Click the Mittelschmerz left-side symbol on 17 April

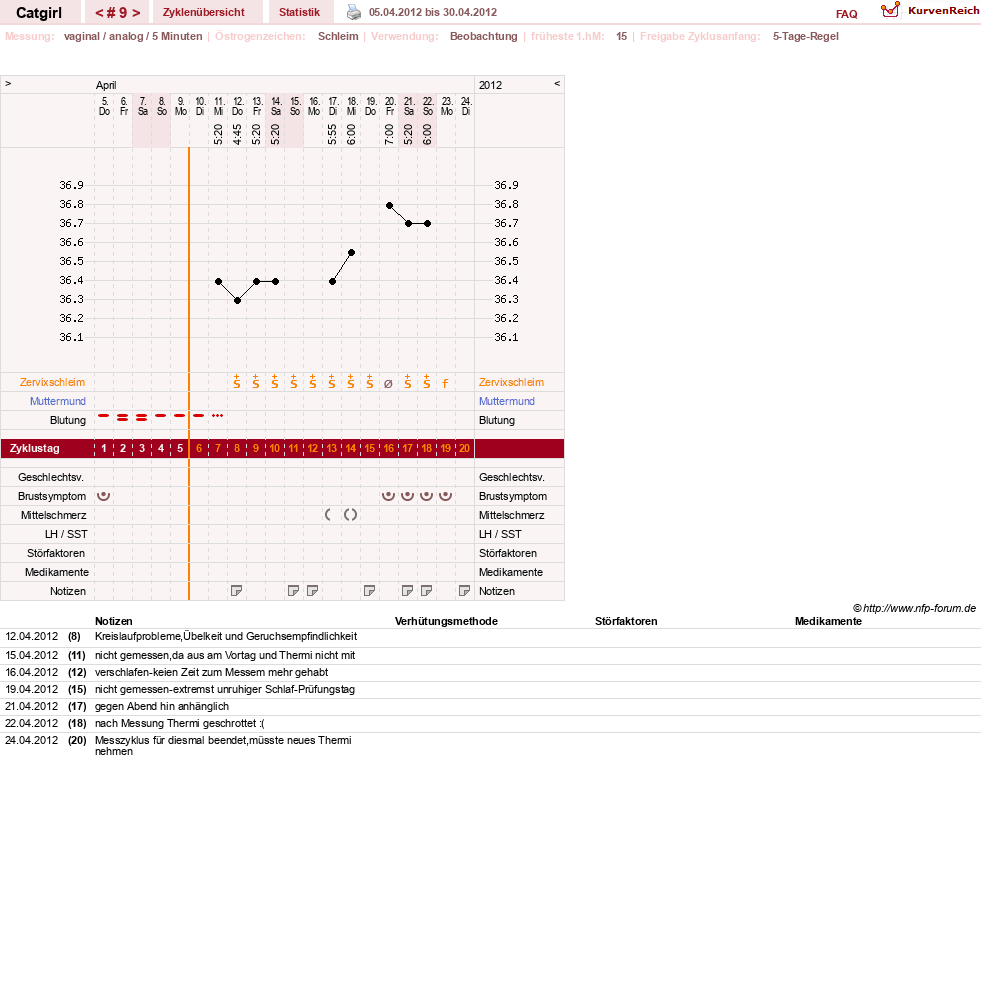coord(328,515)
